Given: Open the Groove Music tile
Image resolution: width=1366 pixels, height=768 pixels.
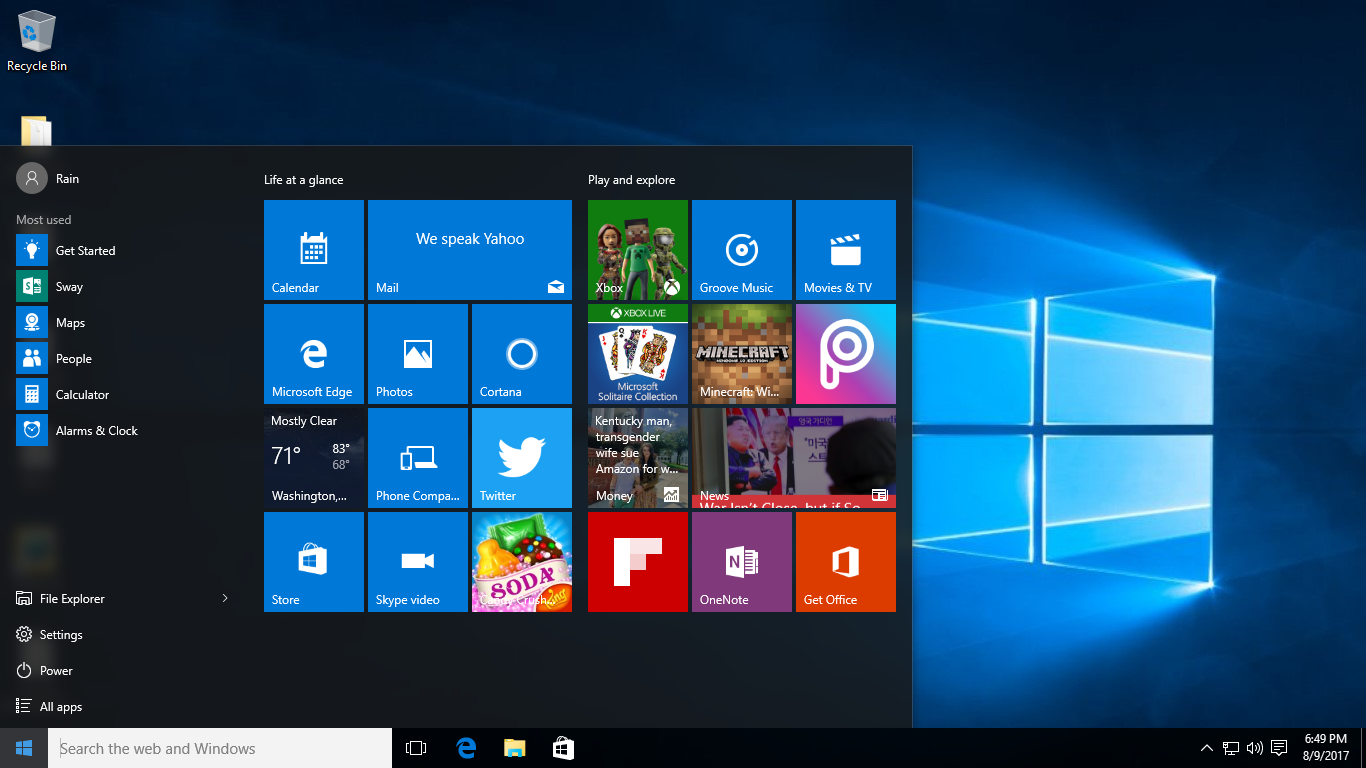Looking at the screenshot, I should [742, 250].
